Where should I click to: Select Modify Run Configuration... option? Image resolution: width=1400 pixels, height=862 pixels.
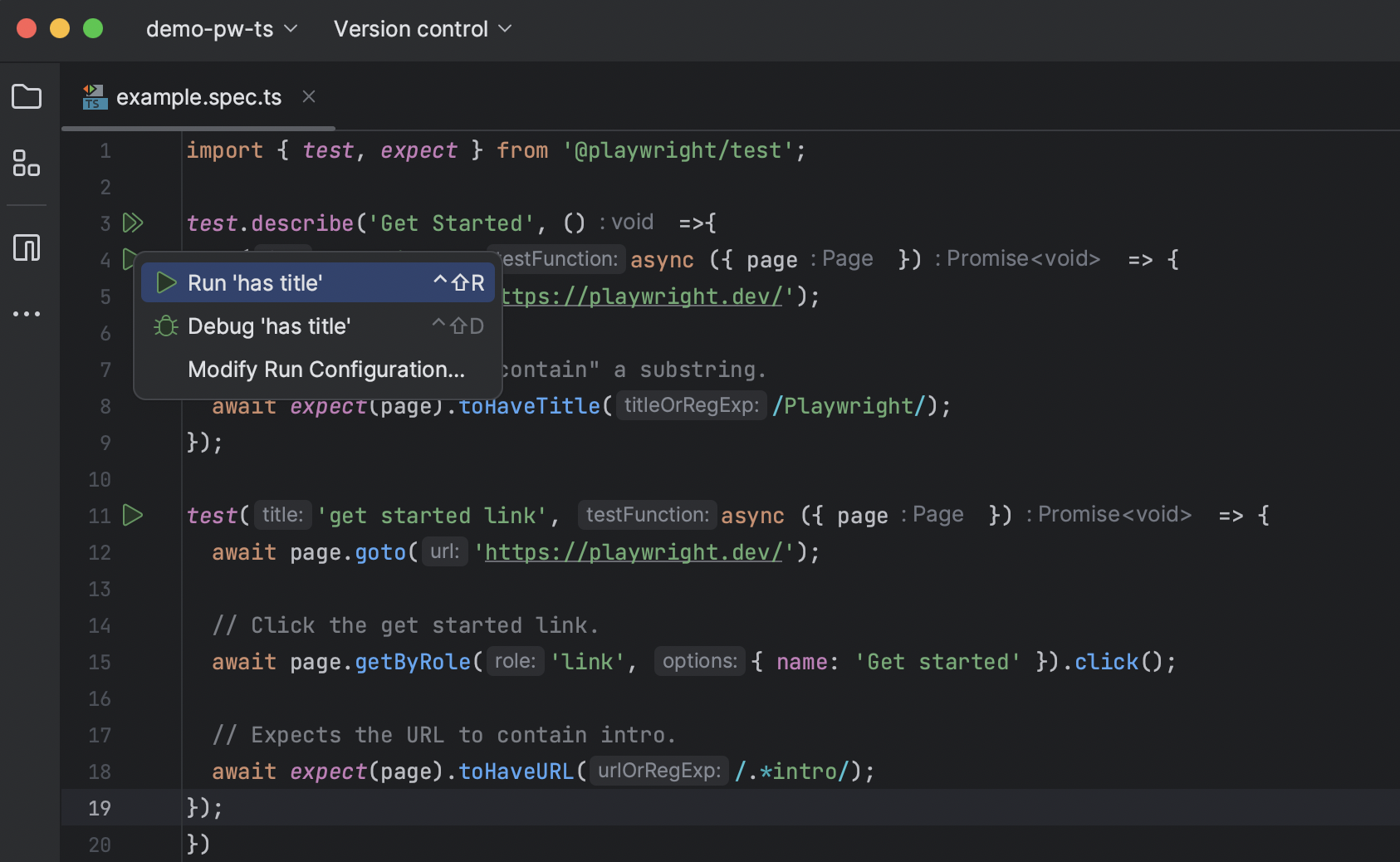[326, 370]
